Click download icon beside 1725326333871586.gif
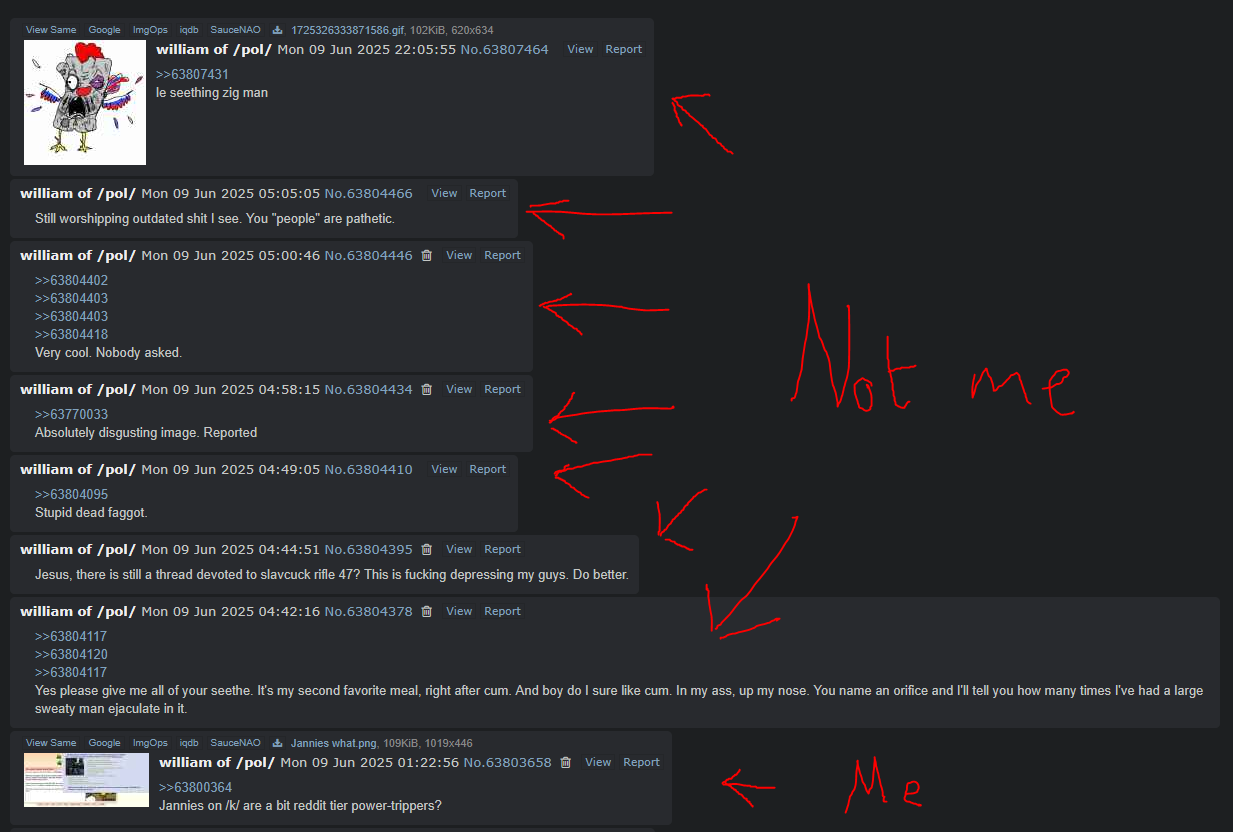The height and width of the screenshot is (832, 1233). click(x=277, y=30)
